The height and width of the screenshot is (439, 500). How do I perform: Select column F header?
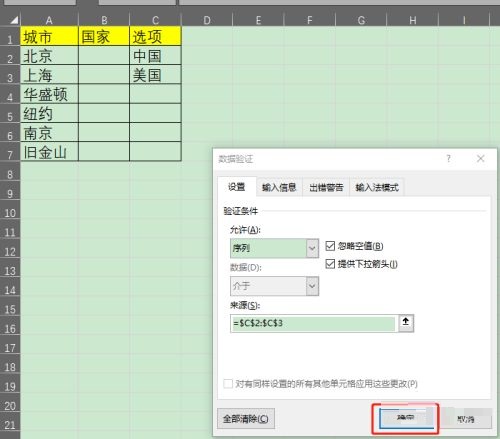coord(310,20)
